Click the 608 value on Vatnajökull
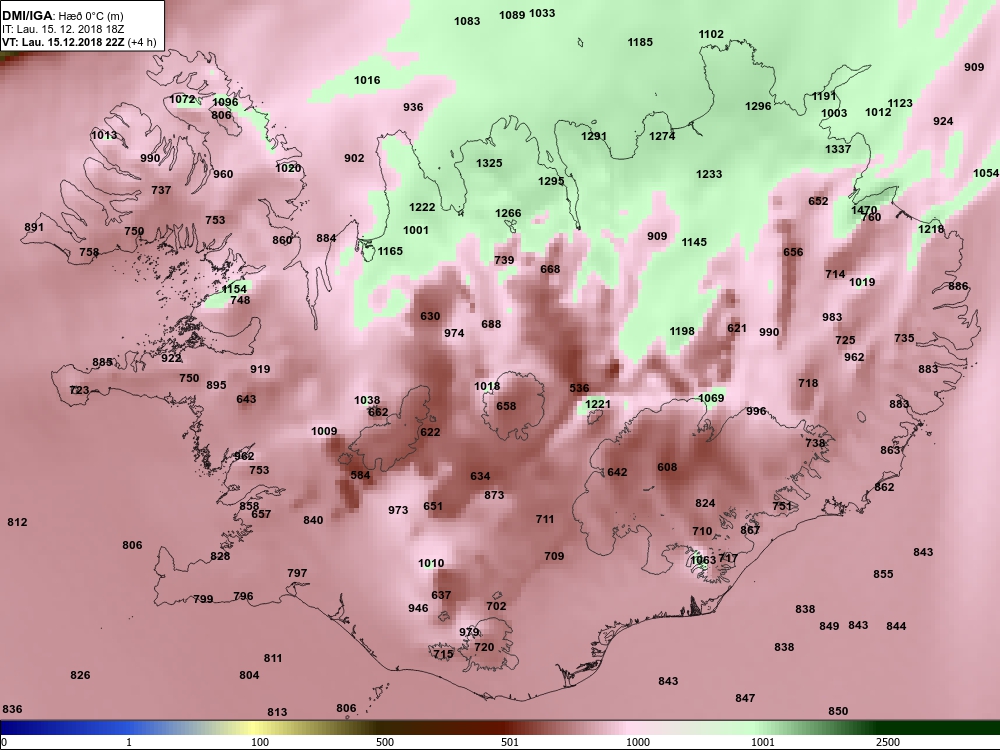1000x750 pixels. pyautogui.click(x=667, y=467)
